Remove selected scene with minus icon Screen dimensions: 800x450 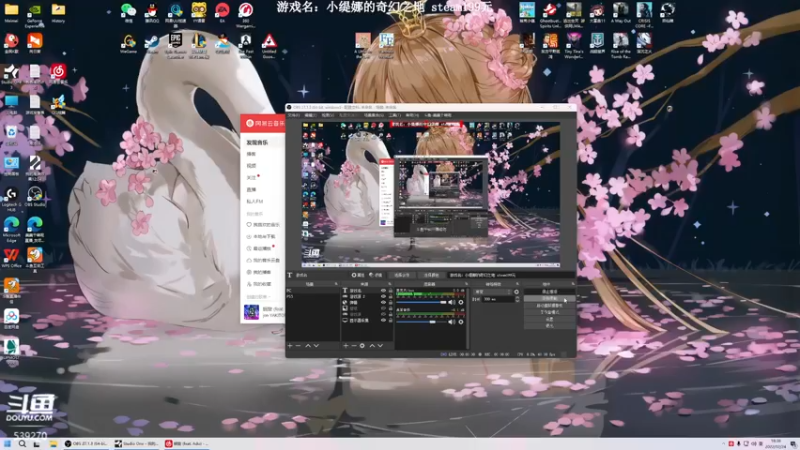pos(298,345)
